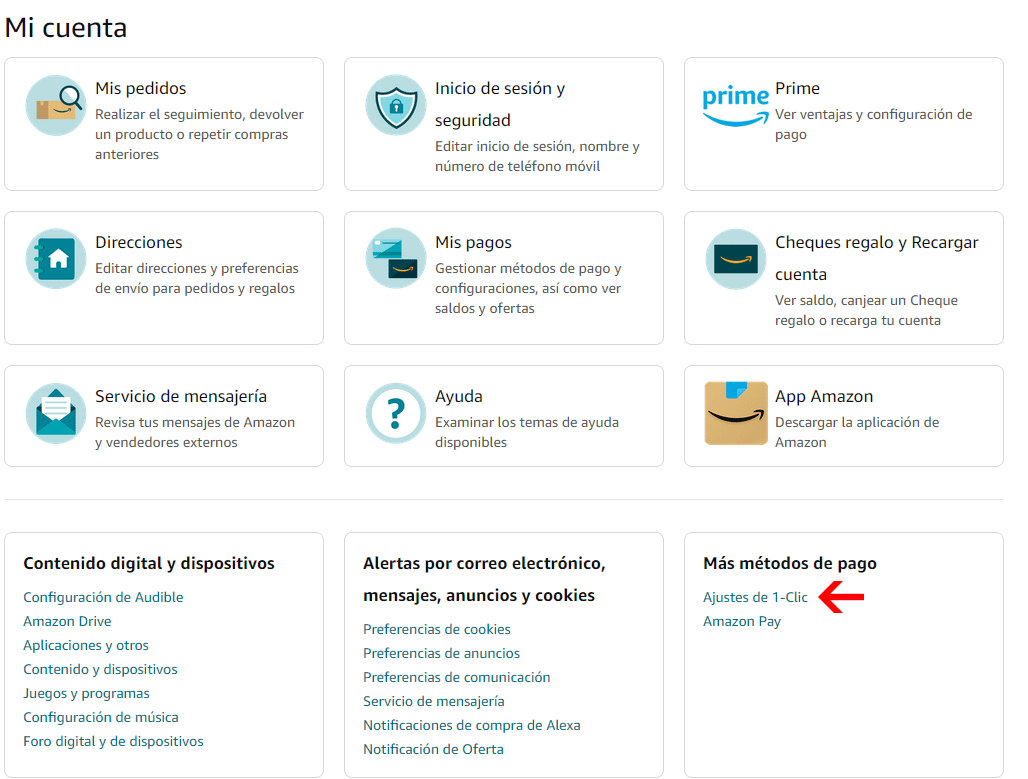
Task: Open Foro digital y de dispositivos link
Action: (113, 742)
